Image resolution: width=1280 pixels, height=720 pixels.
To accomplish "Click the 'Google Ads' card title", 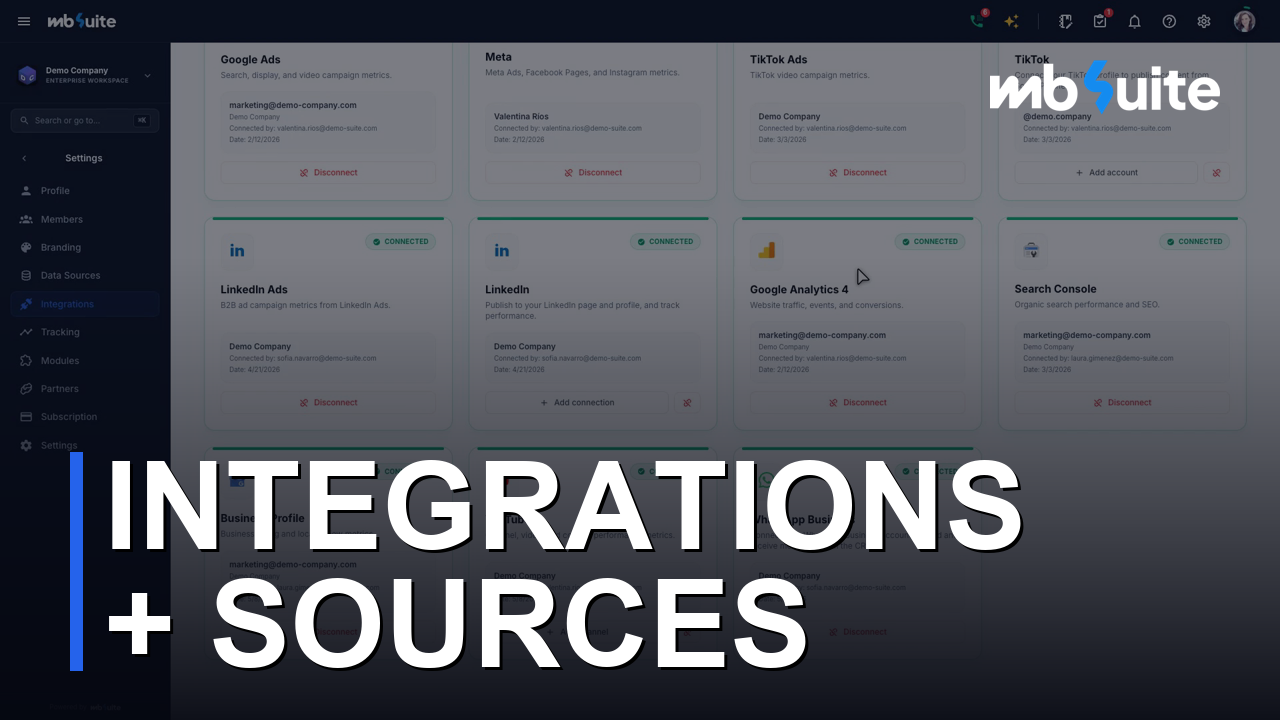I will 250,60.
